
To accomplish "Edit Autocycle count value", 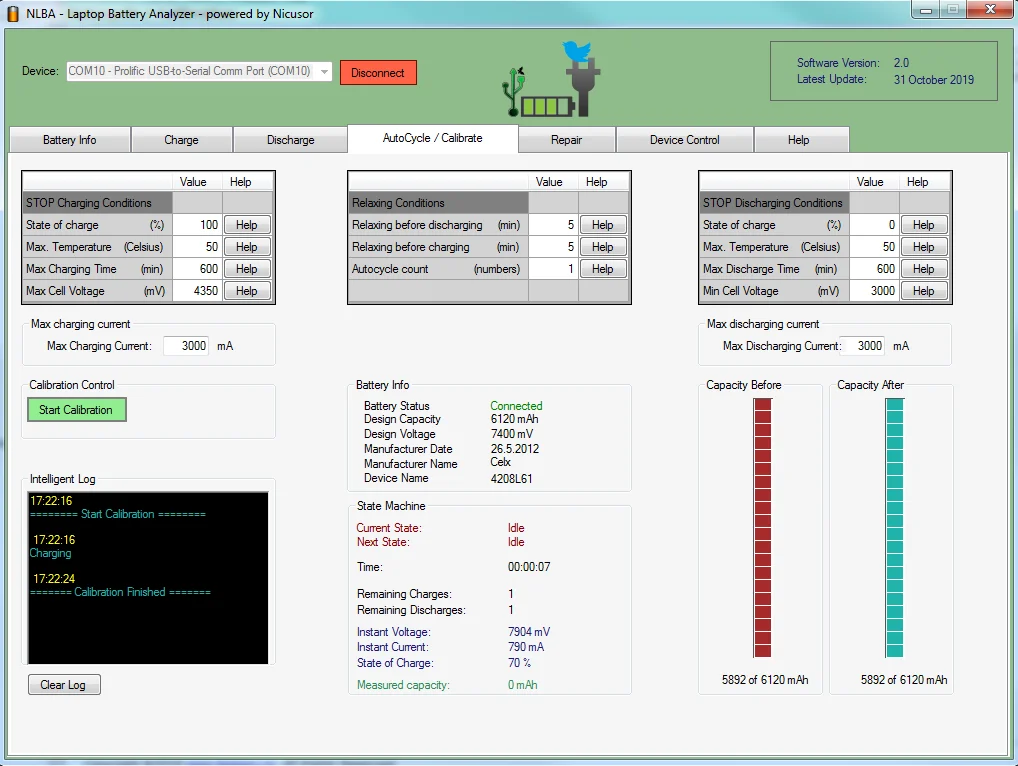I will coord(553,269).
